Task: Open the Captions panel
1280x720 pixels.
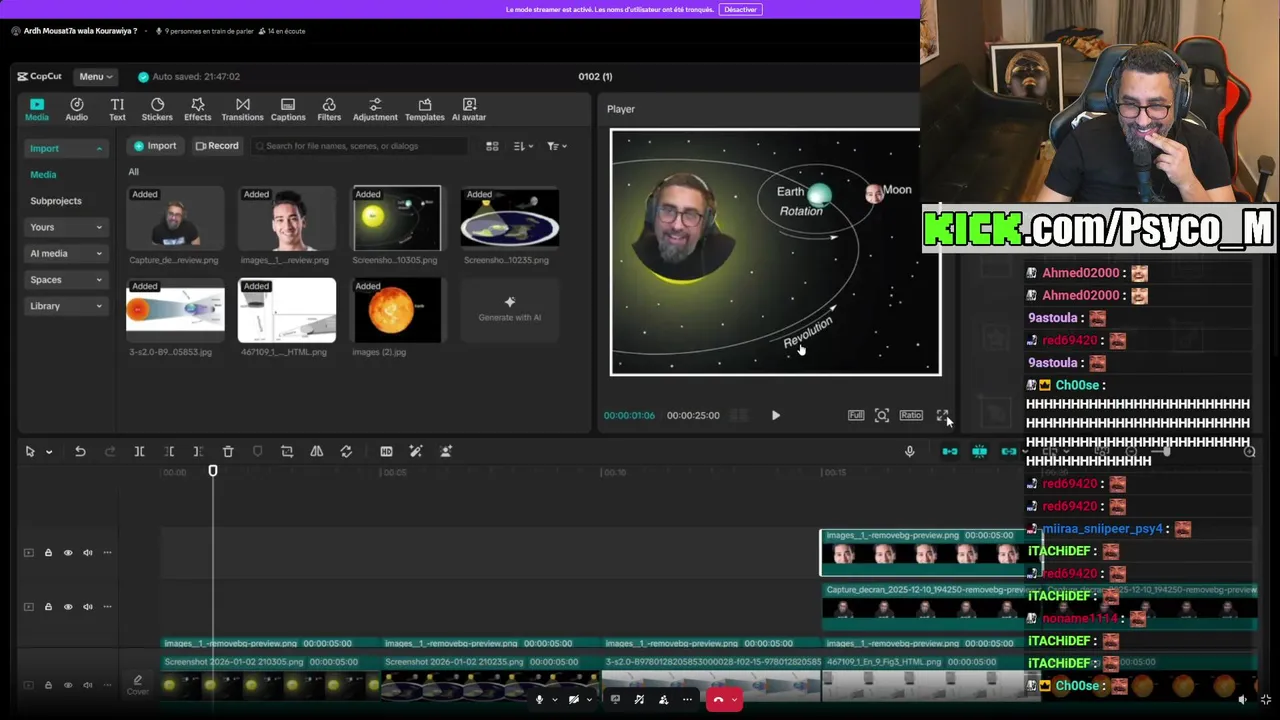Action: [x=288, y=110]
